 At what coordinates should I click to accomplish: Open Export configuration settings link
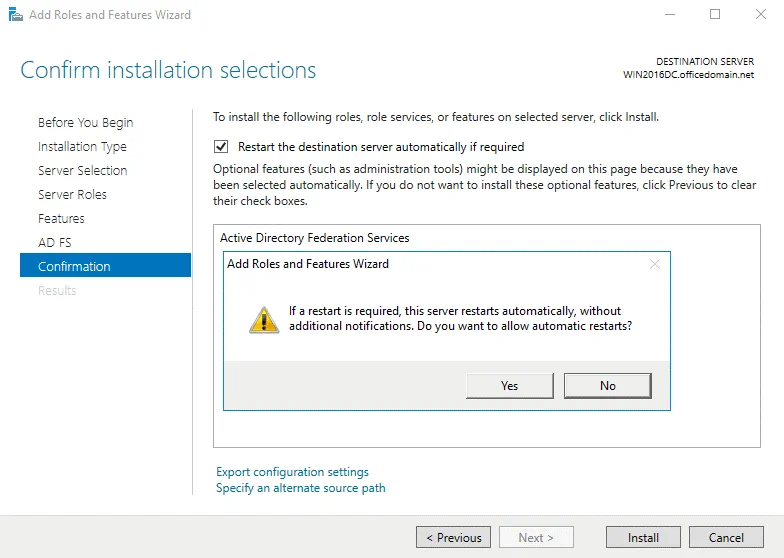point(292,472)
